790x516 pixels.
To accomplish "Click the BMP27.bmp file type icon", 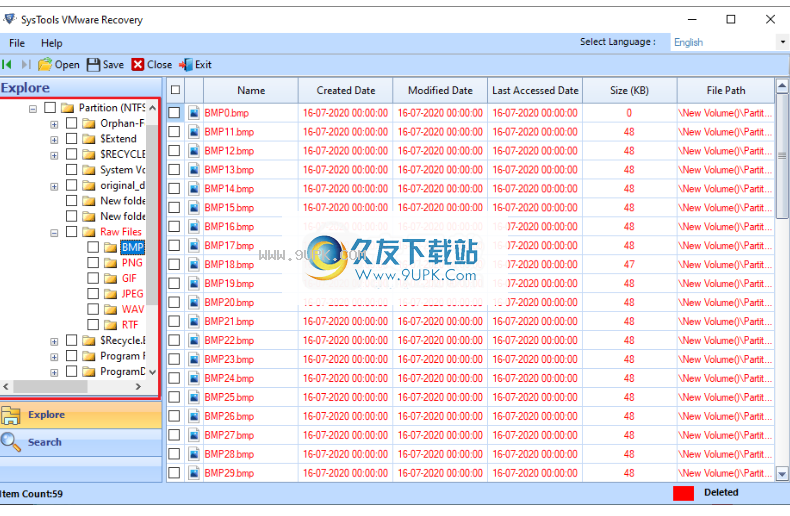I will pos(194,435).
